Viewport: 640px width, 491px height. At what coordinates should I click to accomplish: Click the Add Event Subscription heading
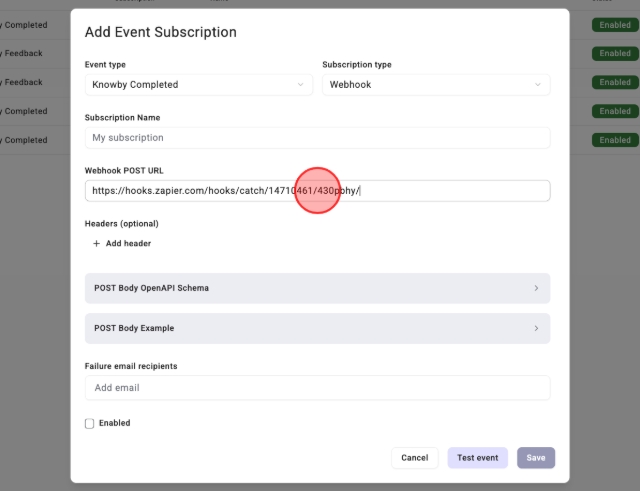(x=161, y=32)
